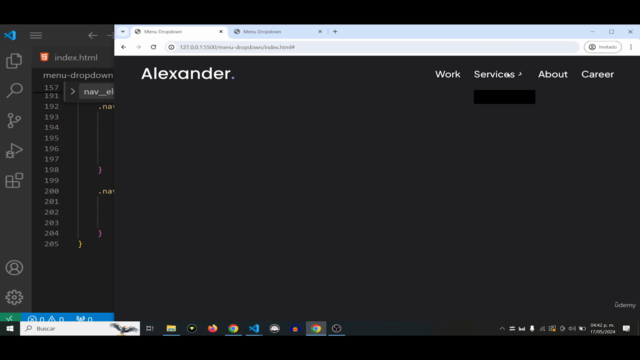Close second Menu Dropdown tab
640x360 pixels.
point(320,31)
